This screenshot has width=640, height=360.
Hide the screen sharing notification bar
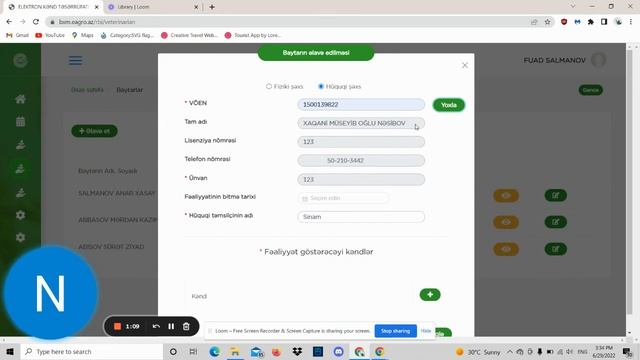point(426,331)
